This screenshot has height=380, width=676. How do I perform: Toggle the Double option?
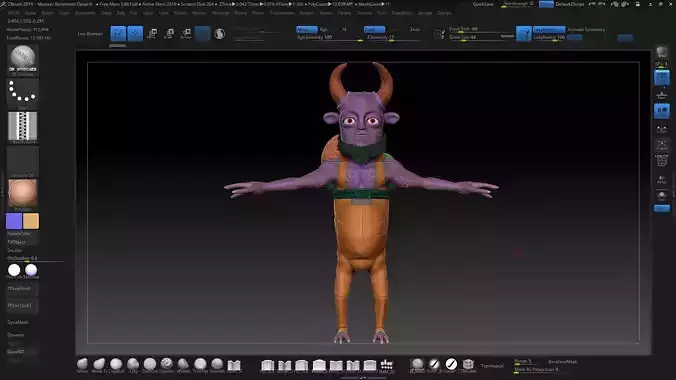click(x=15, y=250)
